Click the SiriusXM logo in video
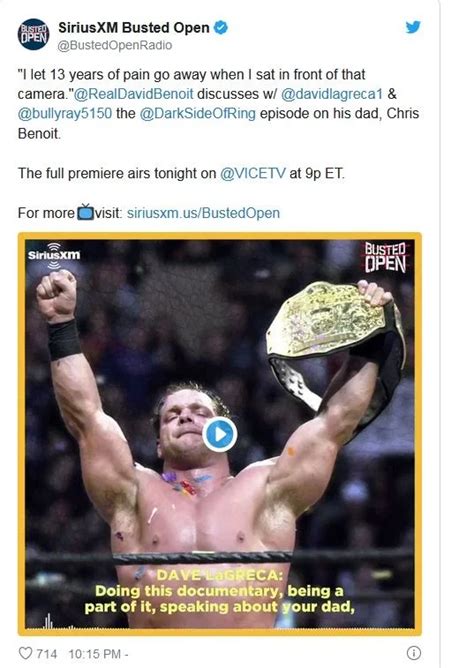The image size is (474, 668). point(54,255)
